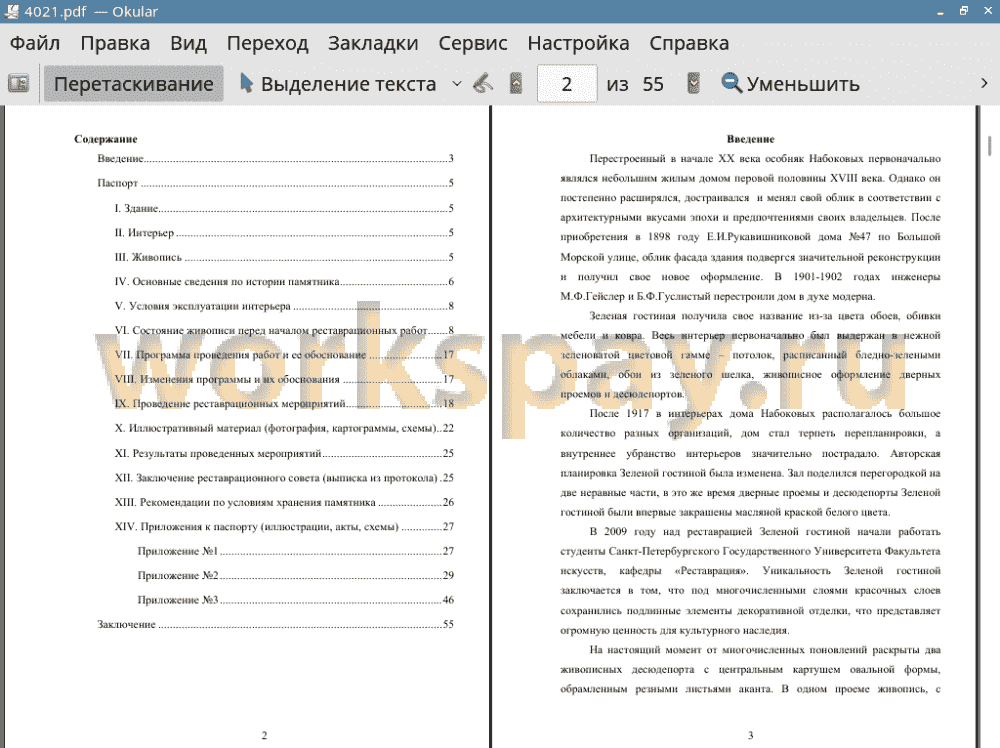The image size is (1000, 748).
Task: Open the Правка menu
Action: pyautogui.click(x=115, y=43)
